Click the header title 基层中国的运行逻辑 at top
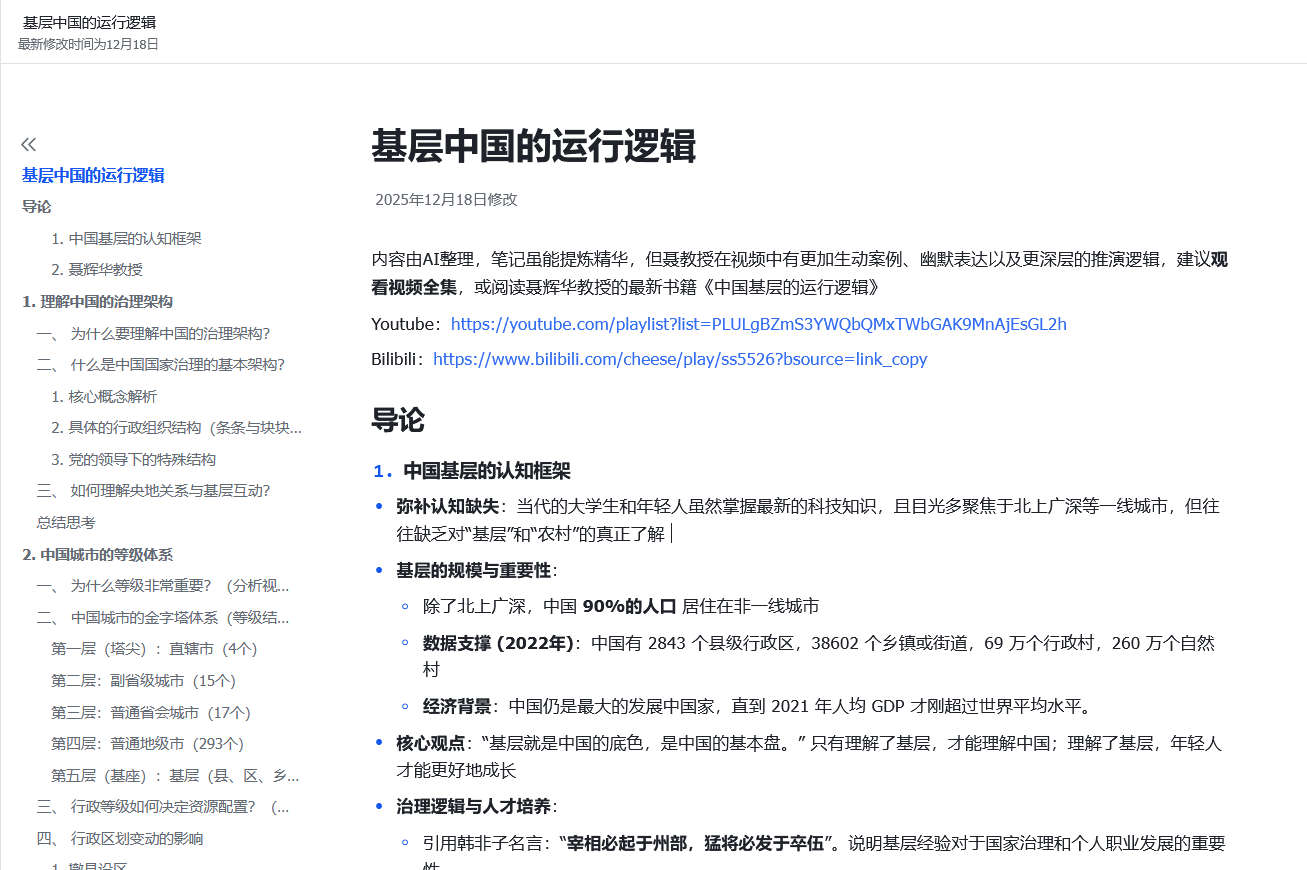The height and width of the screenshot is (870, 1307). tap(89, 22)
